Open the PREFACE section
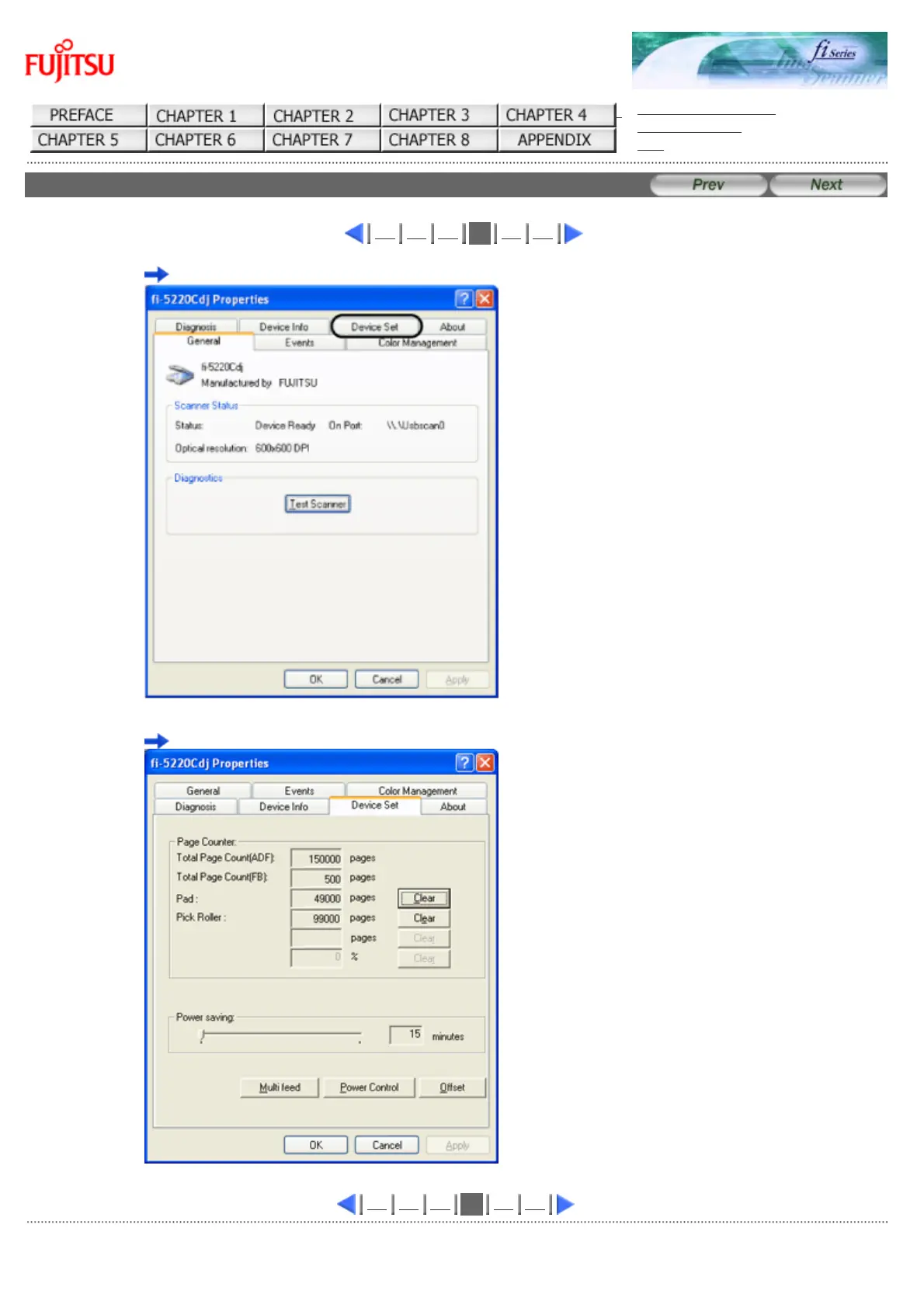This screenshot has width=924, height=1308. (x=89, y=115)
